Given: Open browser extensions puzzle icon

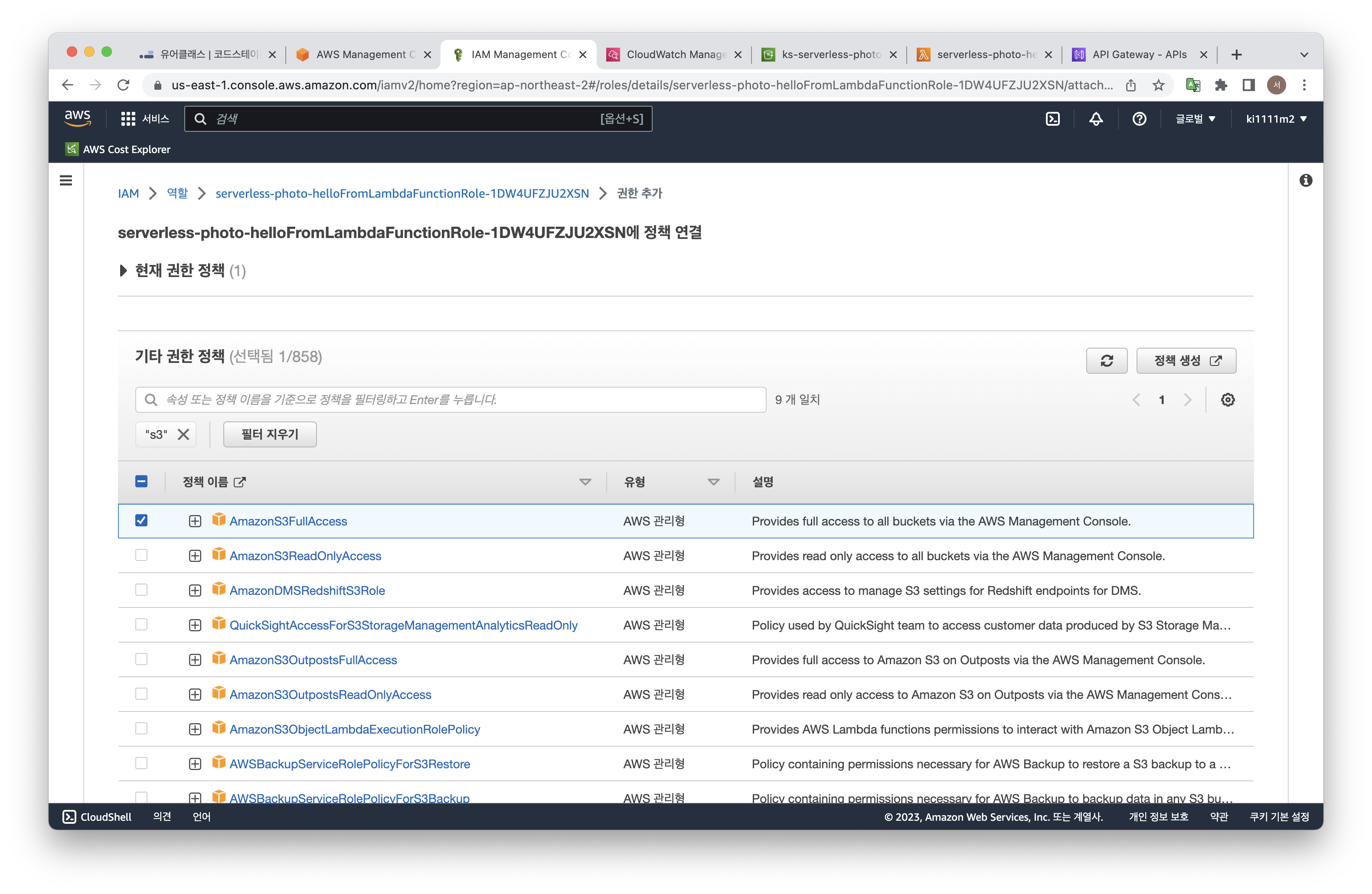Looking at the screenshot, I should pyautogui.click(x=1220, y=85).
